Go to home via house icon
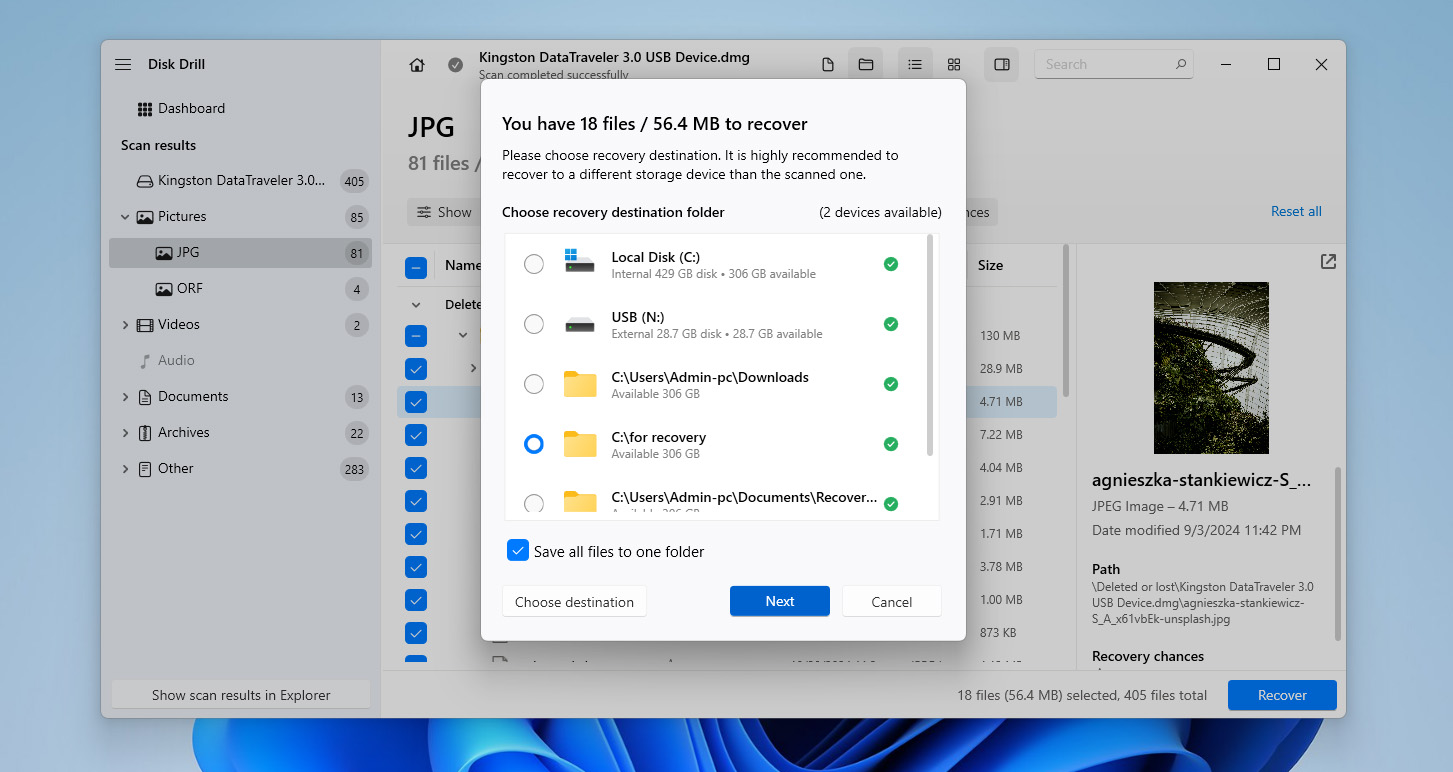 pos(417,65)
